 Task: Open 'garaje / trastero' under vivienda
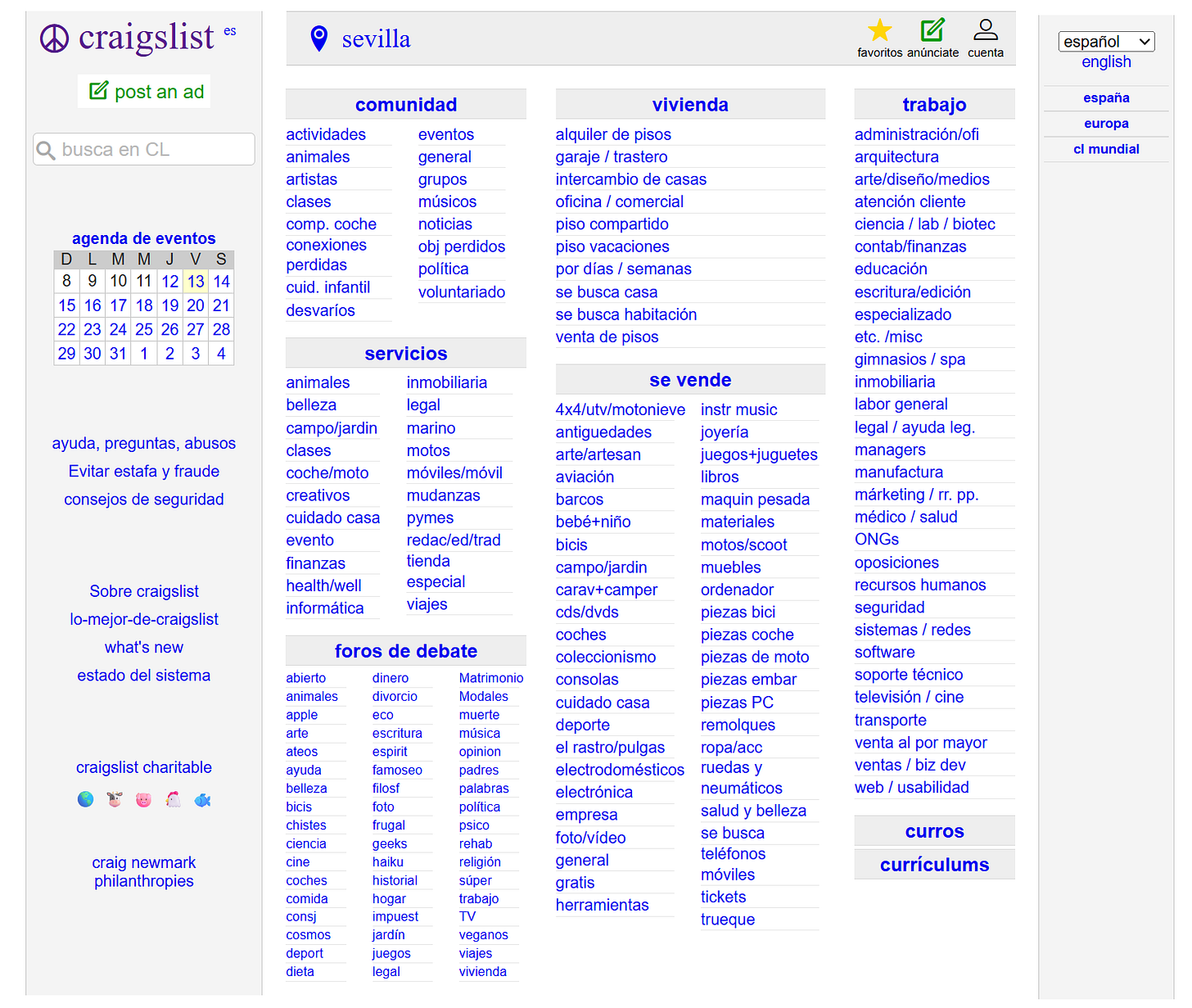tap(612, 156)
